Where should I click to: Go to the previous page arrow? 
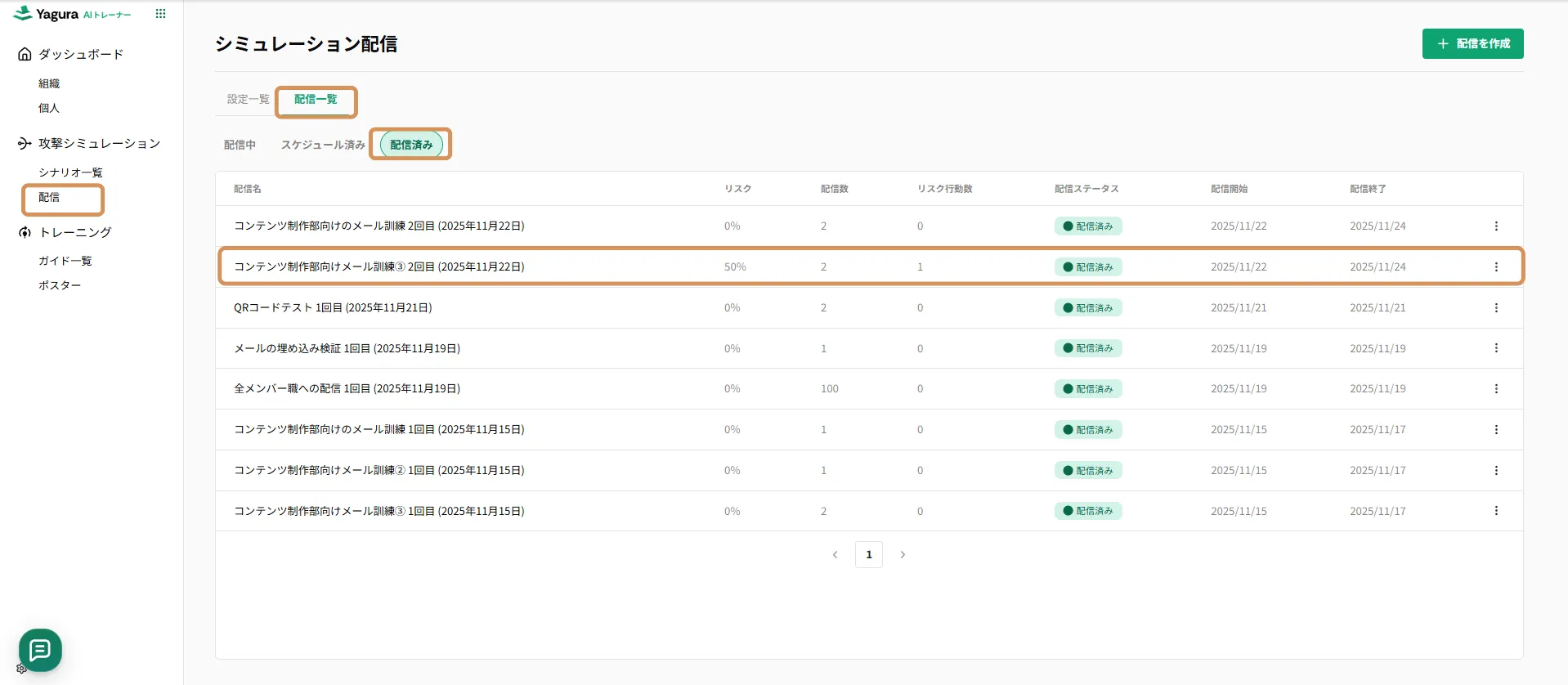tap(835, 555)
